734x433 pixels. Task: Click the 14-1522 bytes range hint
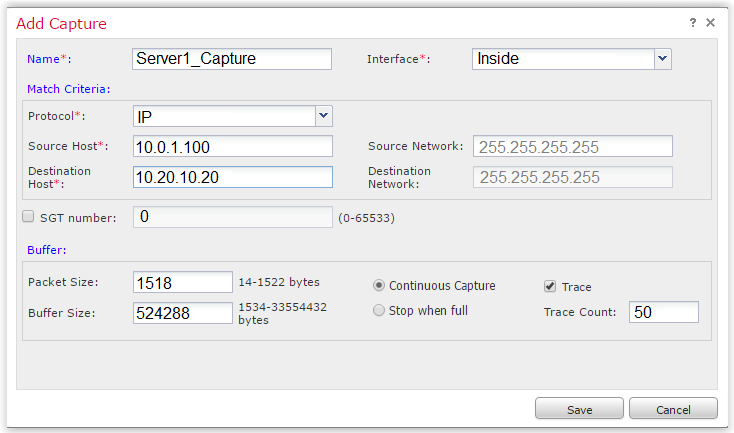(279, 282)
